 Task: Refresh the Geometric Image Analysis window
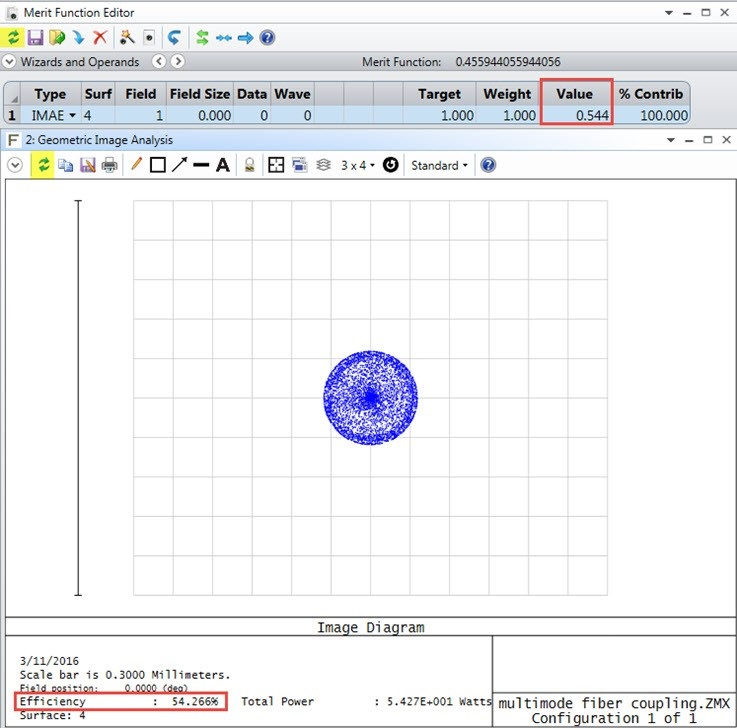(x=42, y=165)
